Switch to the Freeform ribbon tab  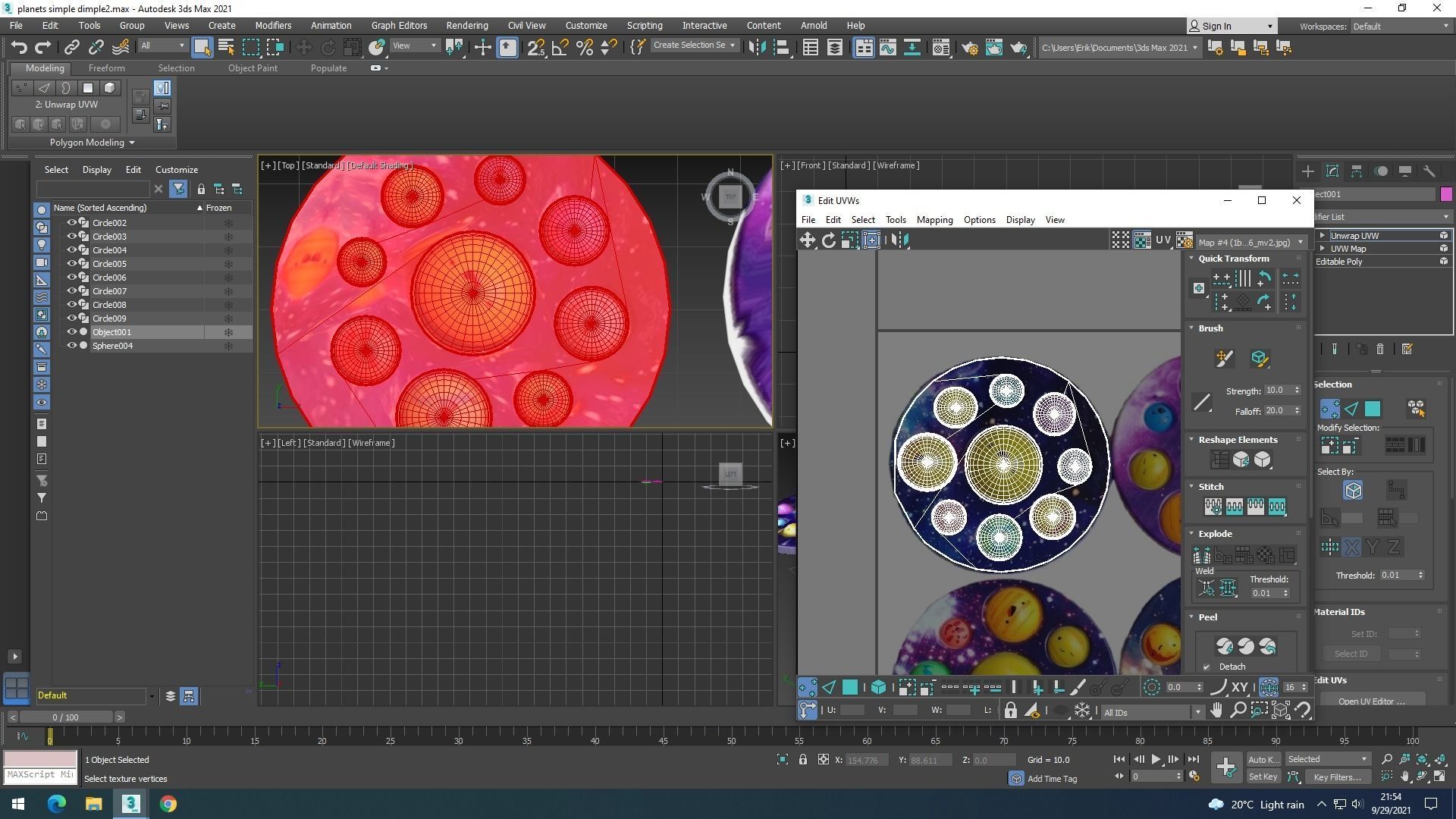(x=106, y=67)
